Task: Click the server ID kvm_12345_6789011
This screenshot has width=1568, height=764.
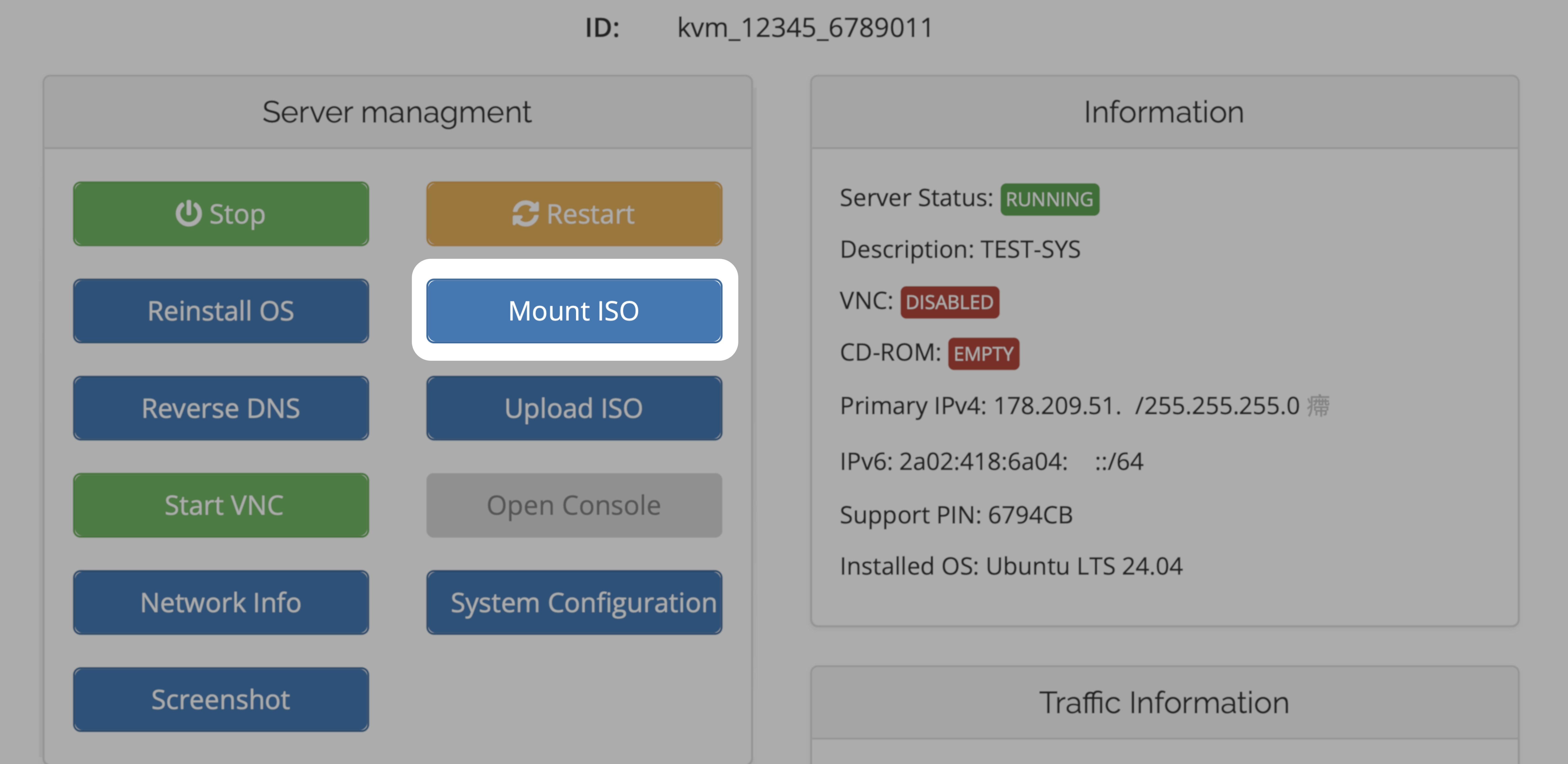Action: (805, 28)
